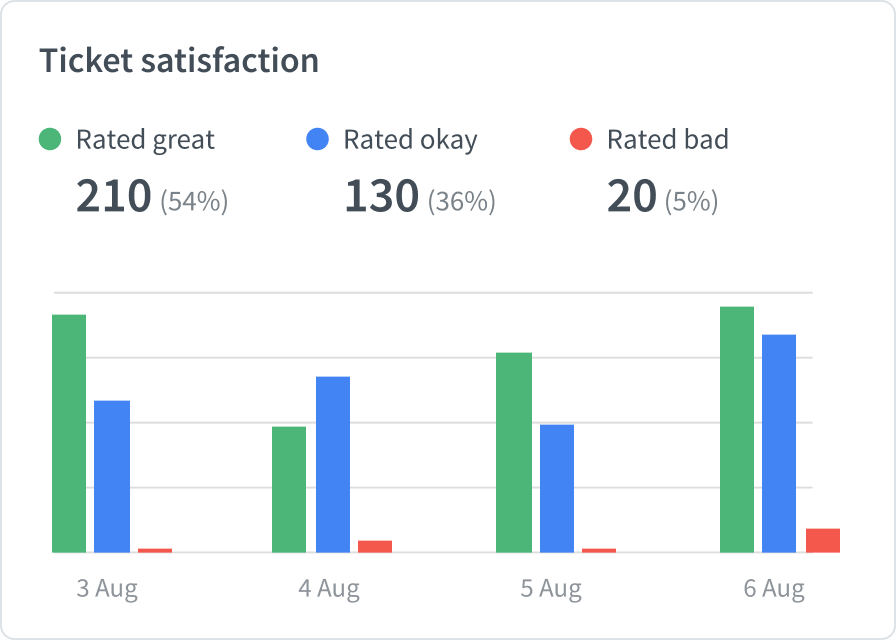Click the 130 rated okay count
Image resolution: width=896 pixels, height=640 pixels.
coord(381,197)
